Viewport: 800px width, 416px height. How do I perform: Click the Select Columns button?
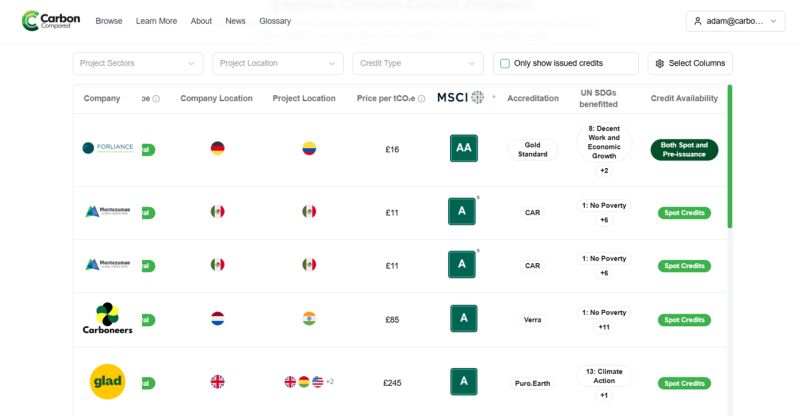tap(690, 63)
